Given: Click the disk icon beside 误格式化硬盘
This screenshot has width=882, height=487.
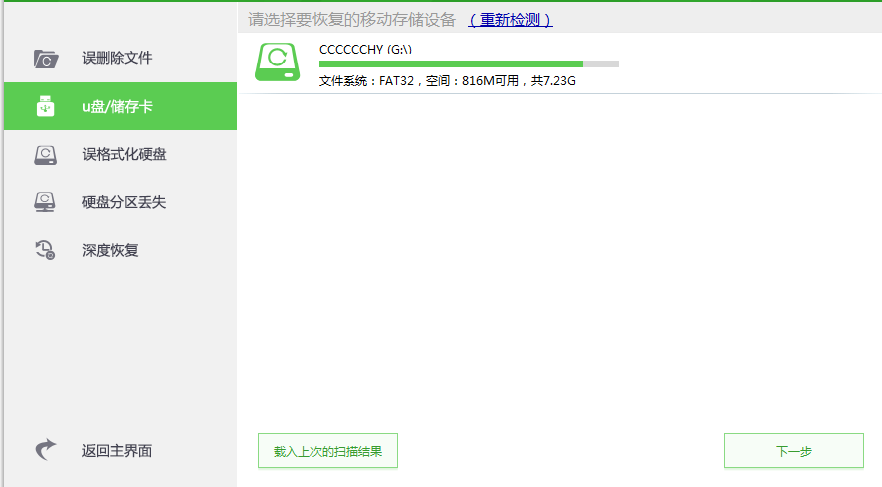Looking at the screenshot, I should [x=46, y=155].
